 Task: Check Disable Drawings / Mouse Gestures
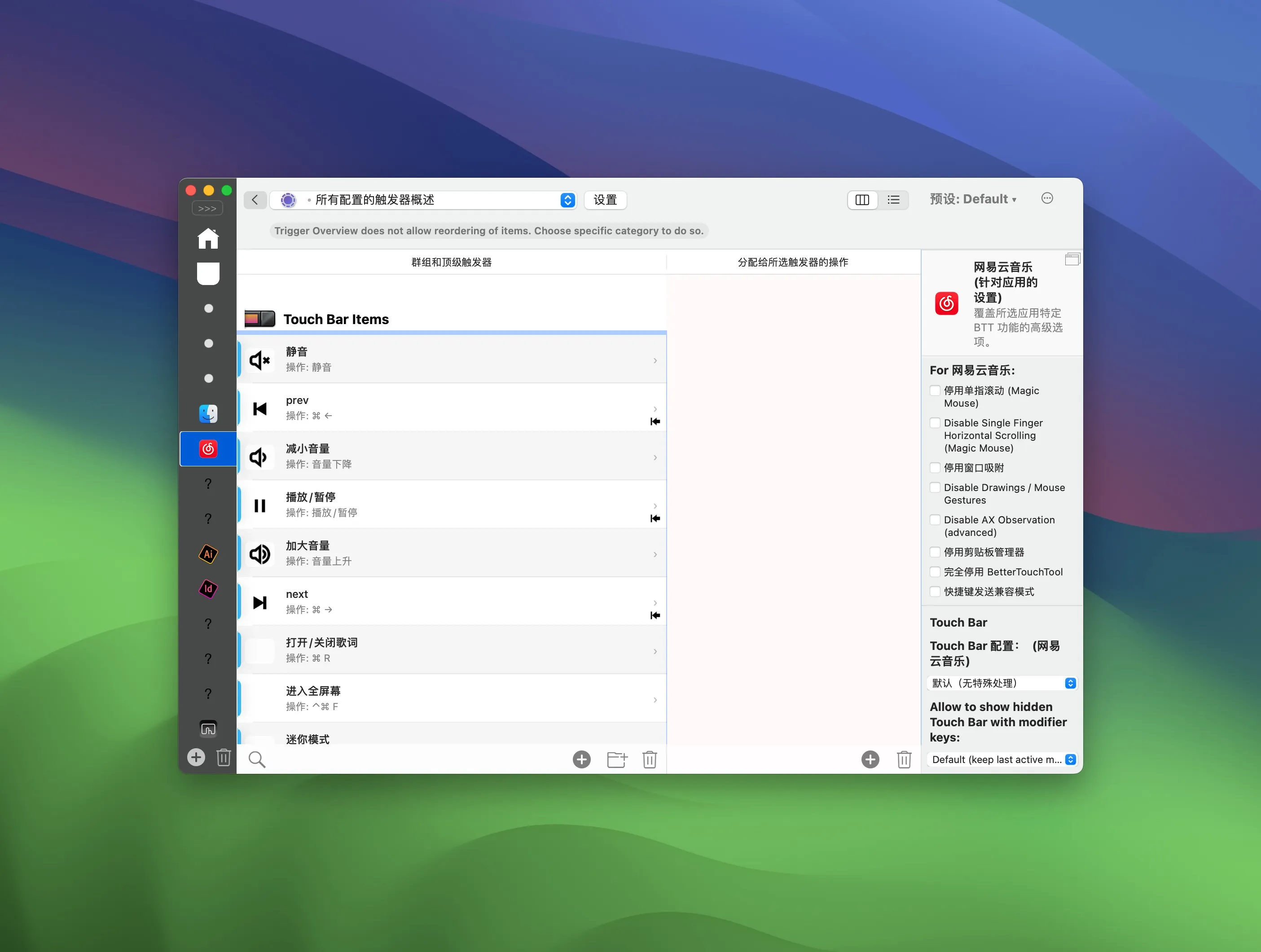[x=935, y=487]
